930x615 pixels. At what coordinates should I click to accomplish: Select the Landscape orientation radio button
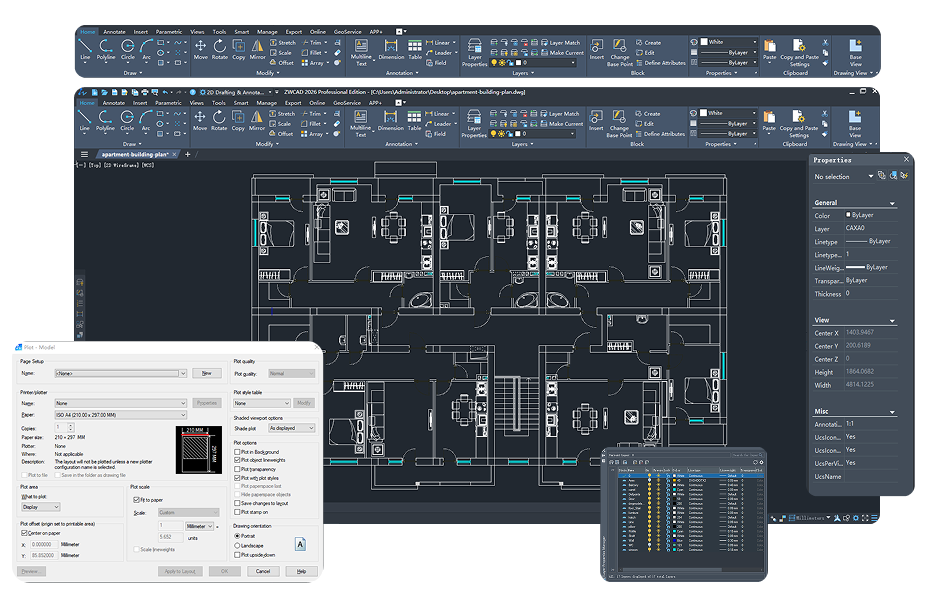pyautogui.click(x=237, y=546)
